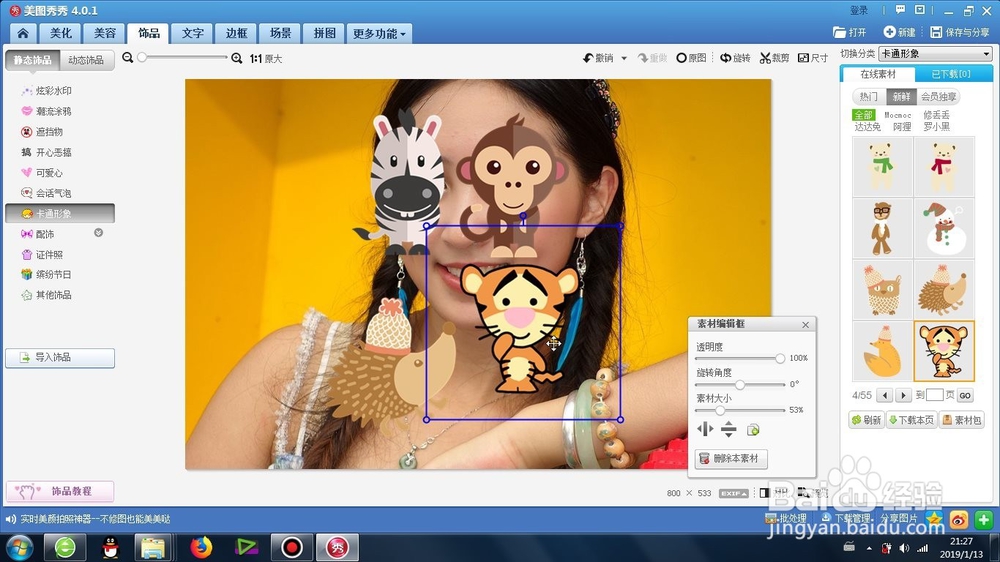Go to next material page arrow
This screenshot has height=562, width=1000.
pos(903,396)
